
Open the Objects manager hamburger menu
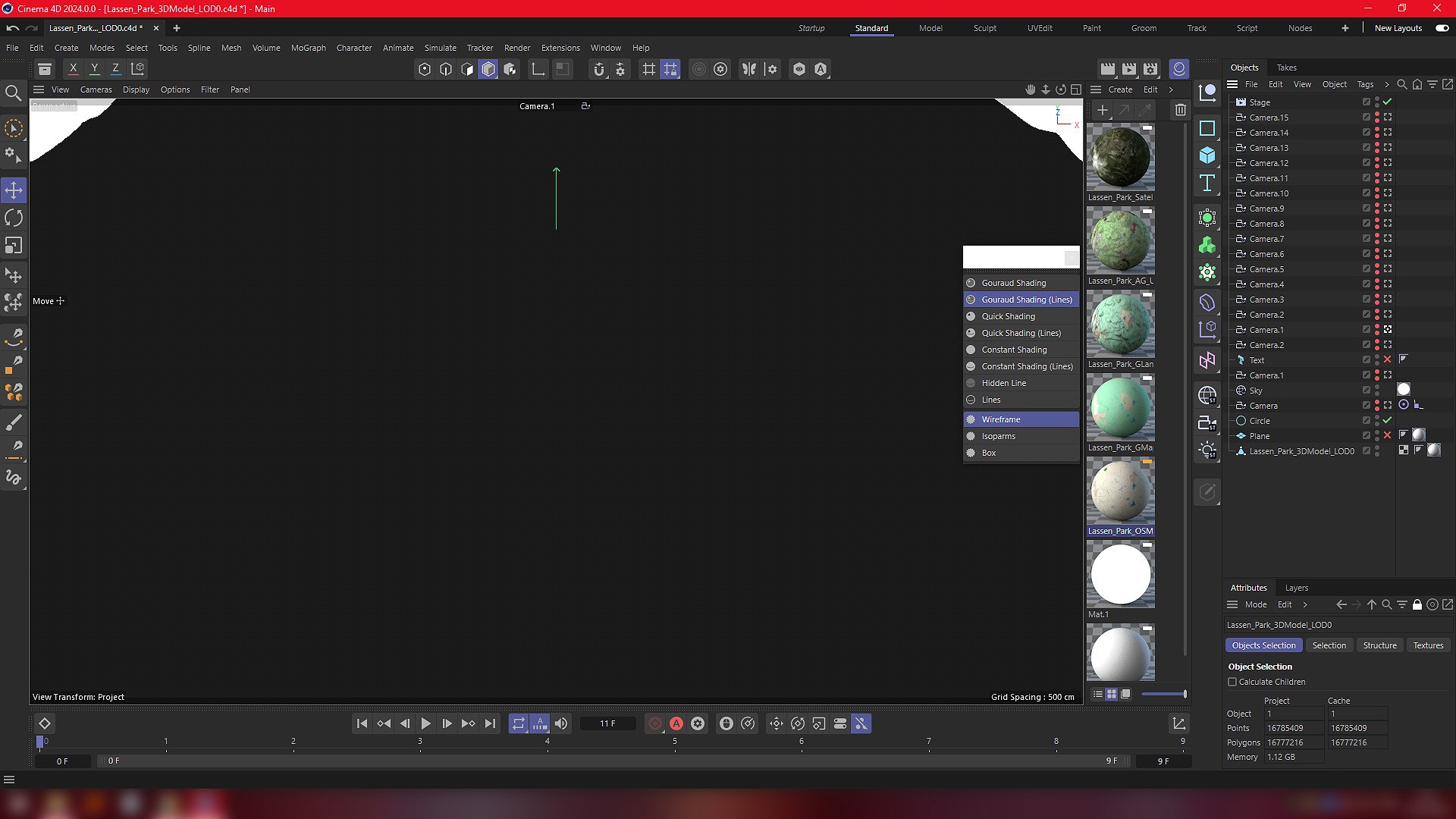click(1232, 84)
